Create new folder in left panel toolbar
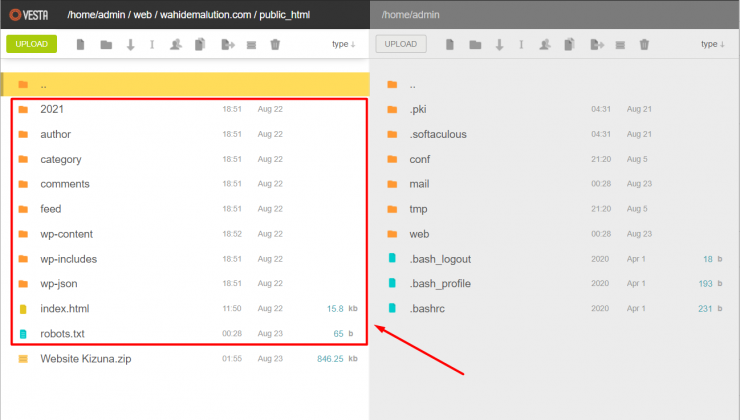740x420 pixels. [x=106, y=45]
